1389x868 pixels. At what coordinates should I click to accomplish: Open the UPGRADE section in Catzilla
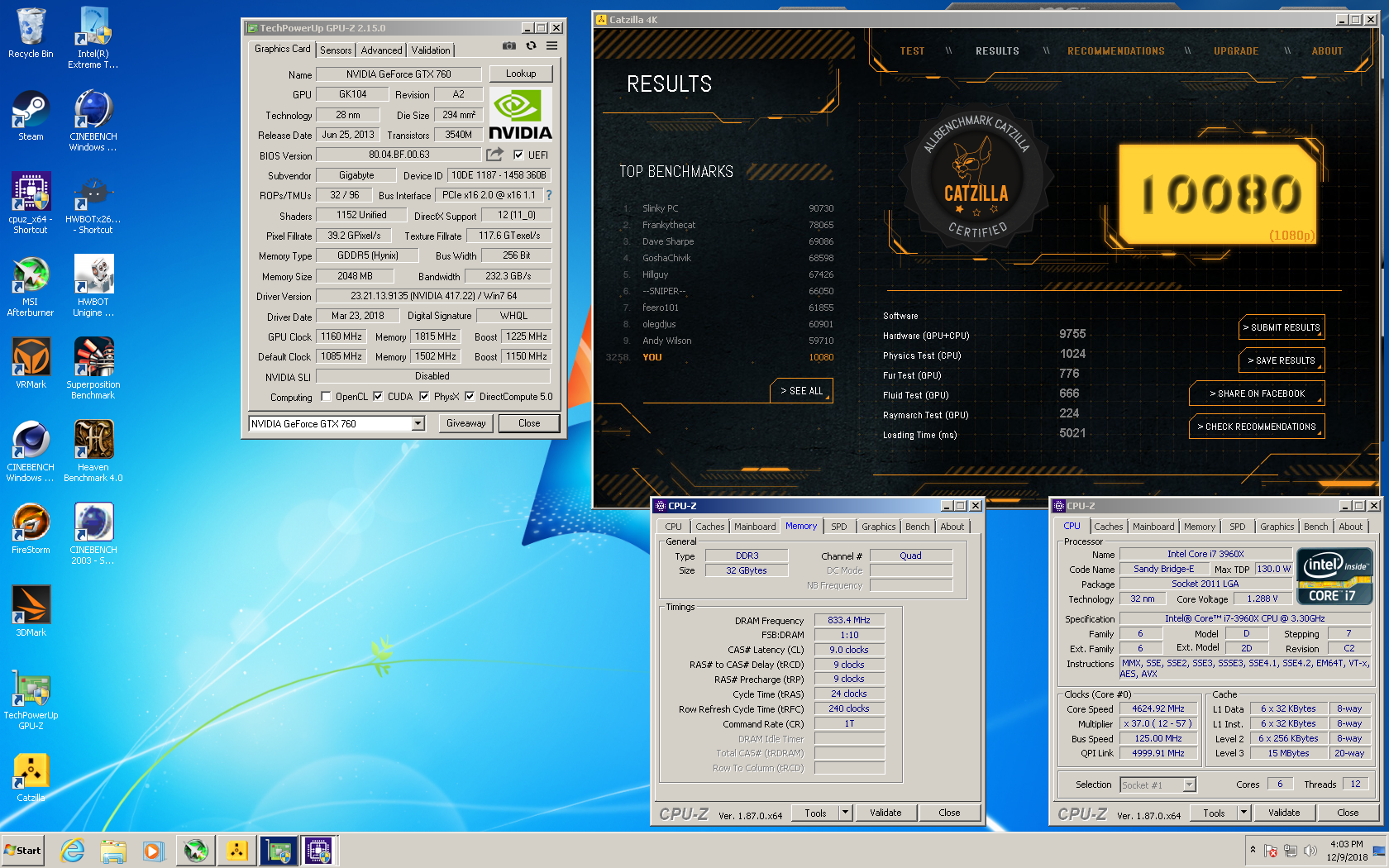1236,51
